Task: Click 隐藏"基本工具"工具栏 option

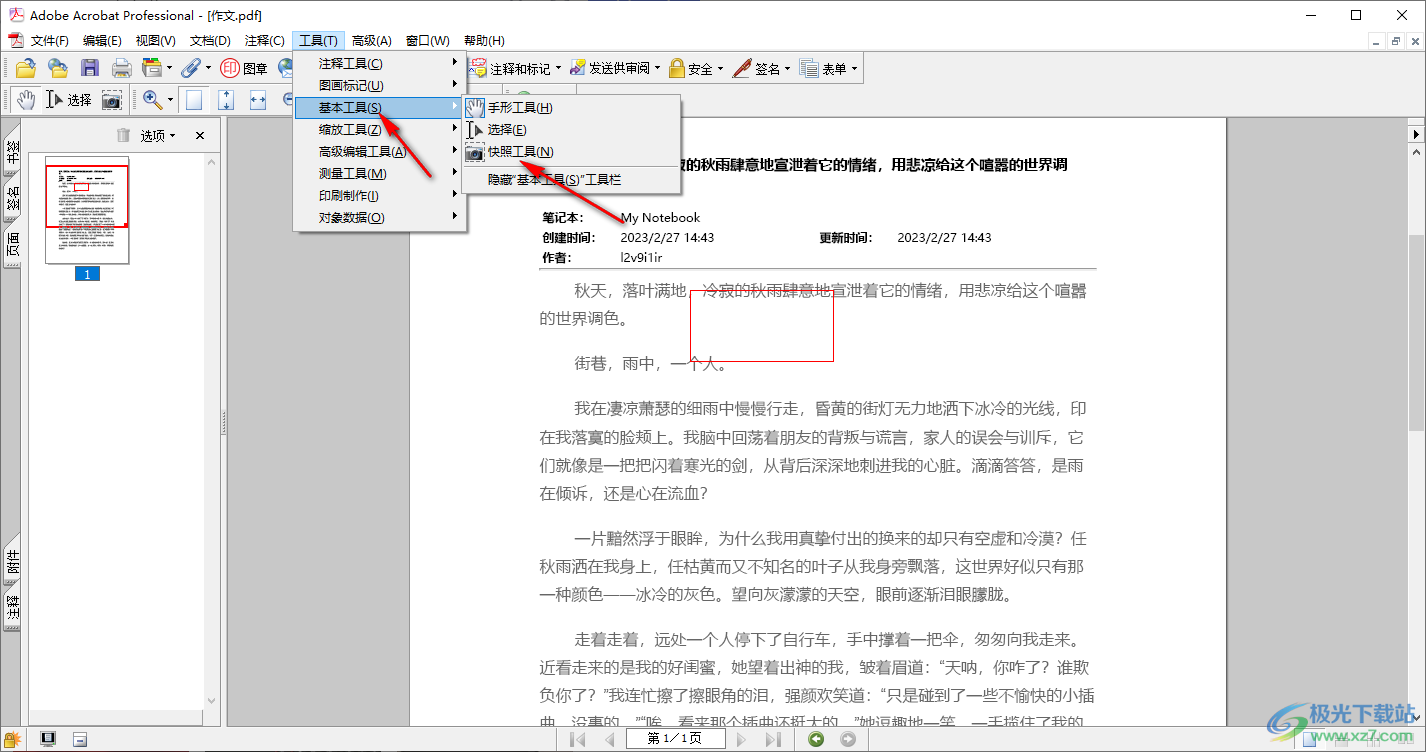Action: coord(554,180)
